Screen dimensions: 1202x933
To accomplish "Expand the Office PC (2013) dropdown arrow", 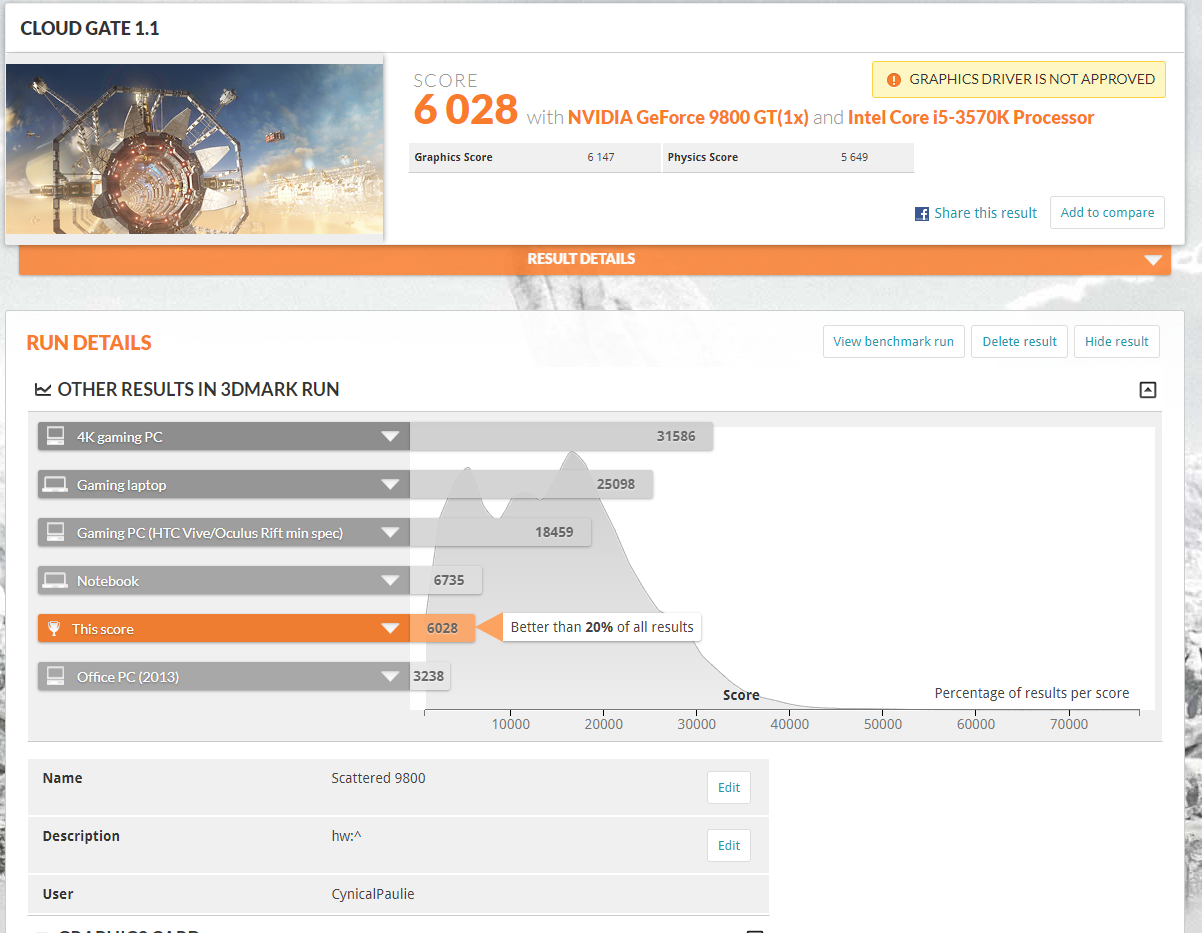I will (x=390, y=677).
